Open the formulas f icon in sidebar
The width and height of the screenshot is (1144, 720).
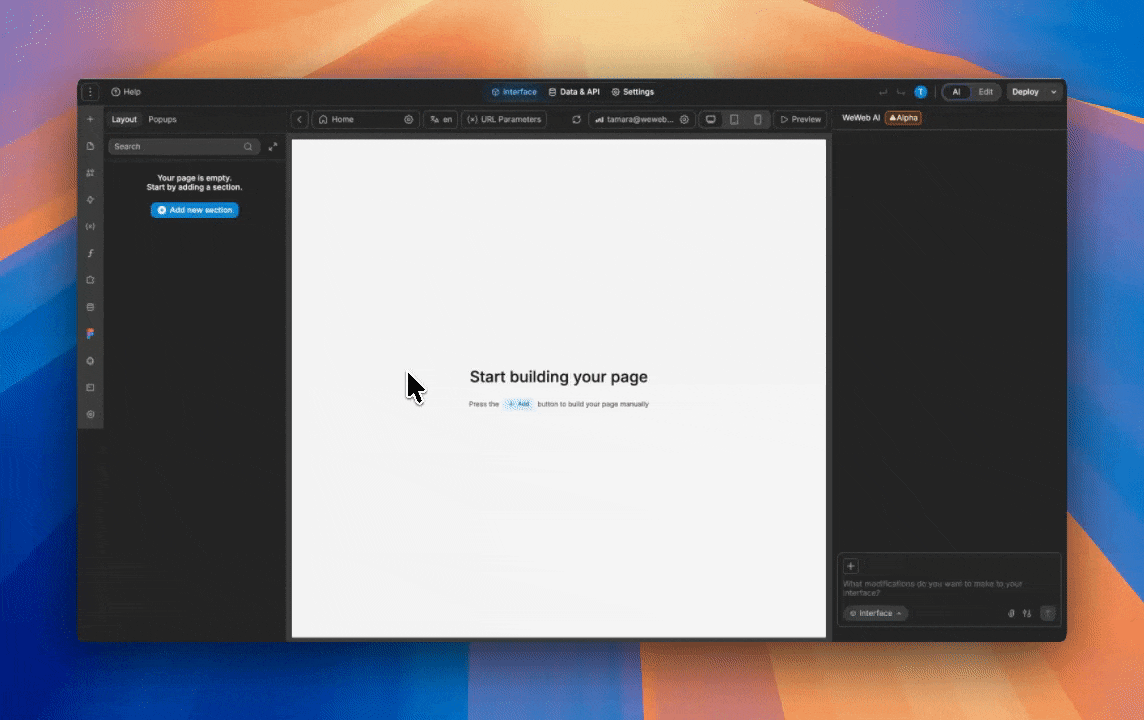pos(90,253)
